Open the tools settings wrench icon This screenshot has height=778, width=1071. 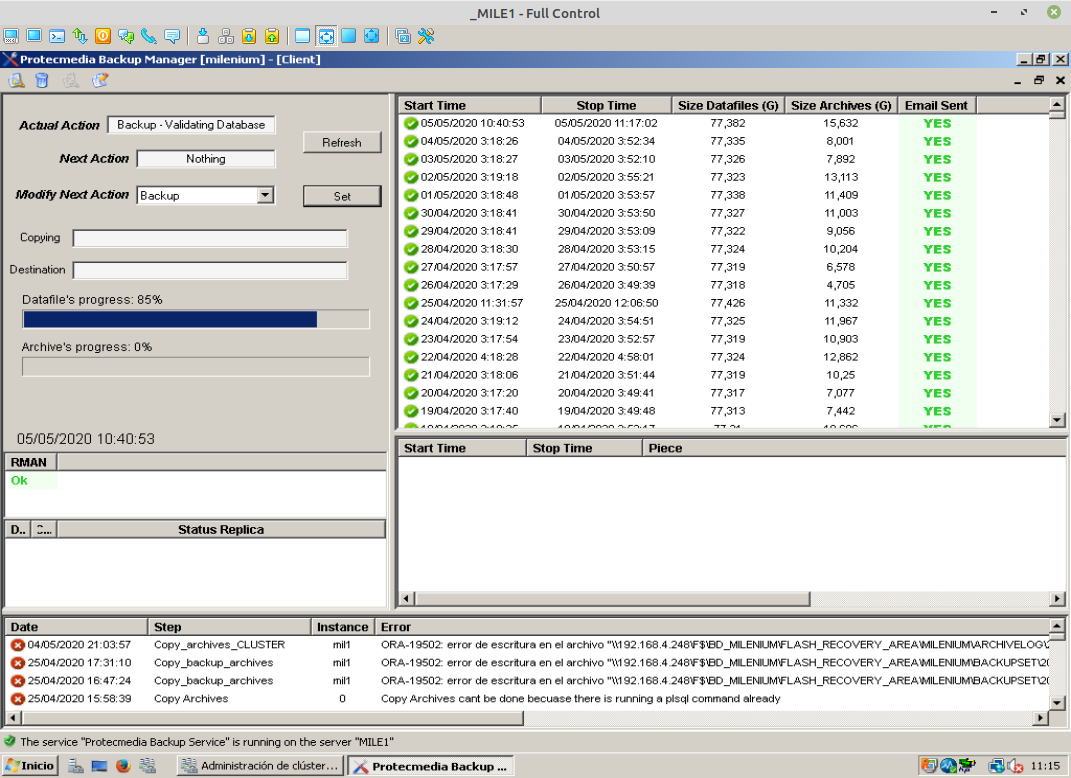tap(426, 36)
